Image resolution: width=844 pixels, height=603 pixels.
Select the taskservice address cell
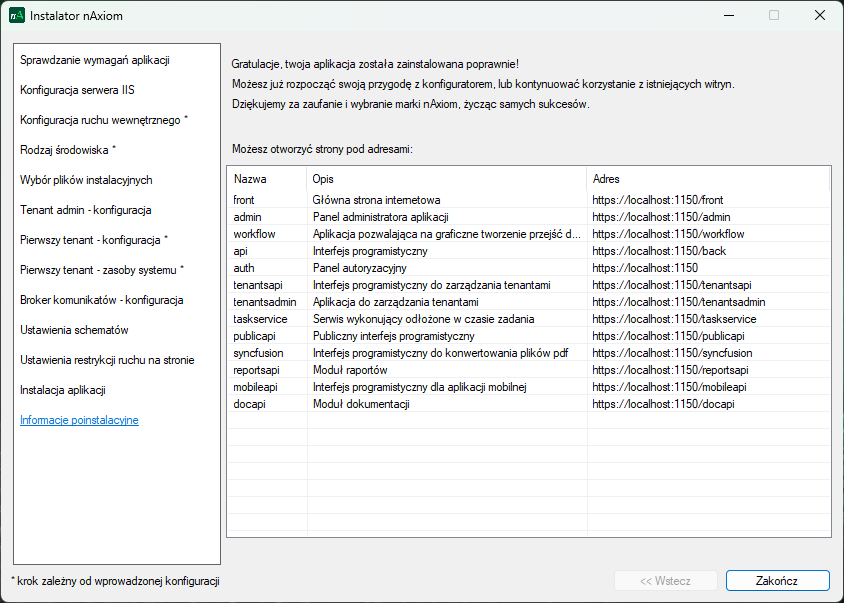click(674, 319)
